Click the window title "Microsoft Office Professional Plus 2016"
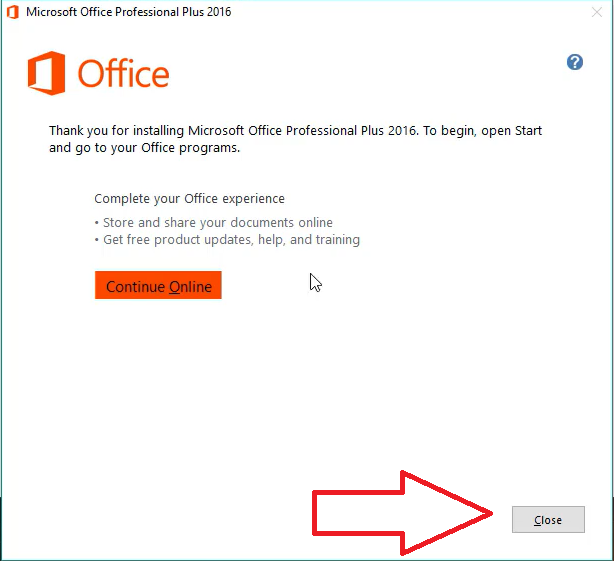 tap(128, 12)
